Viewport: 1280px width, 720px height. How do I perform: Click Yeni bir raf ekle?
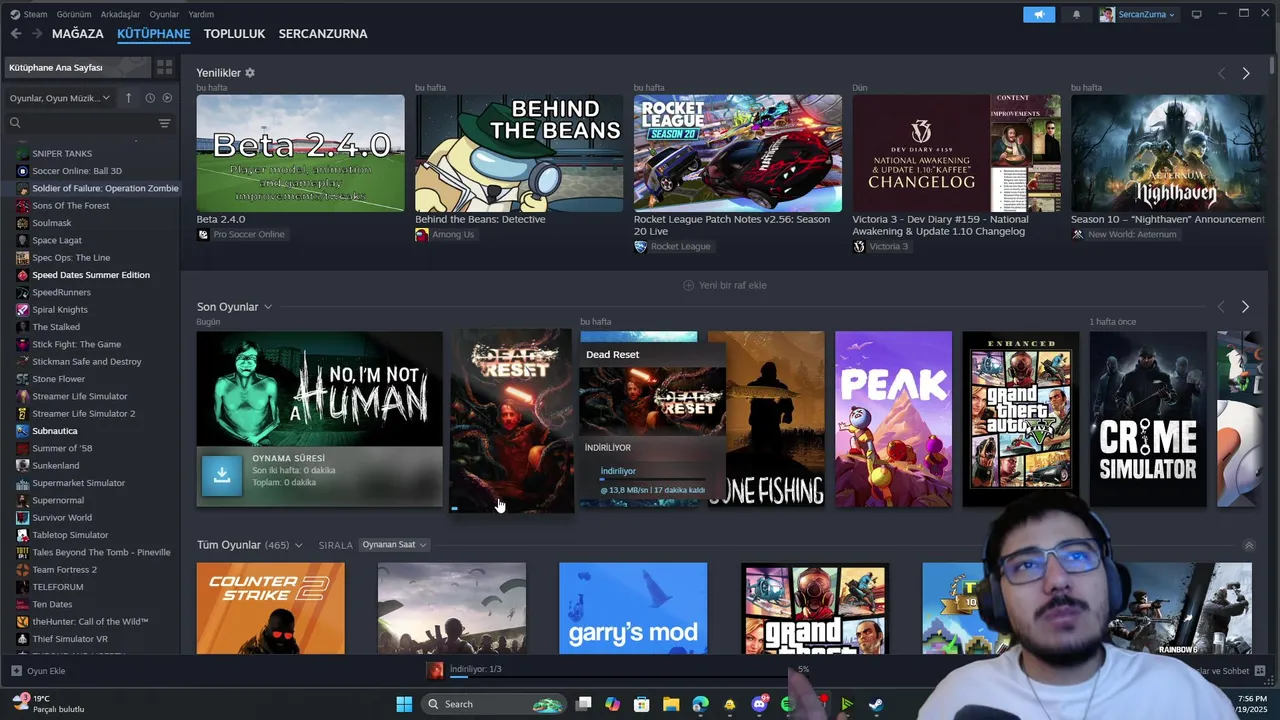[725, 285]
